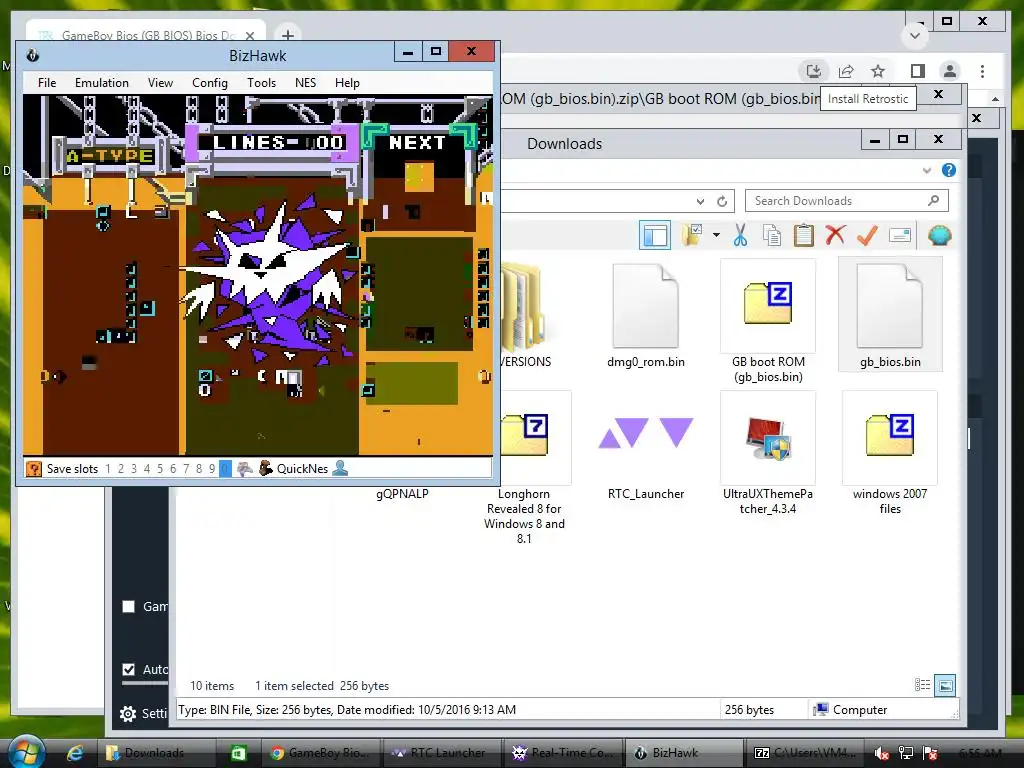Screen dimensions: 1024x768
Task: Click the download icon in Chrome toolbar
Action: 814,71
